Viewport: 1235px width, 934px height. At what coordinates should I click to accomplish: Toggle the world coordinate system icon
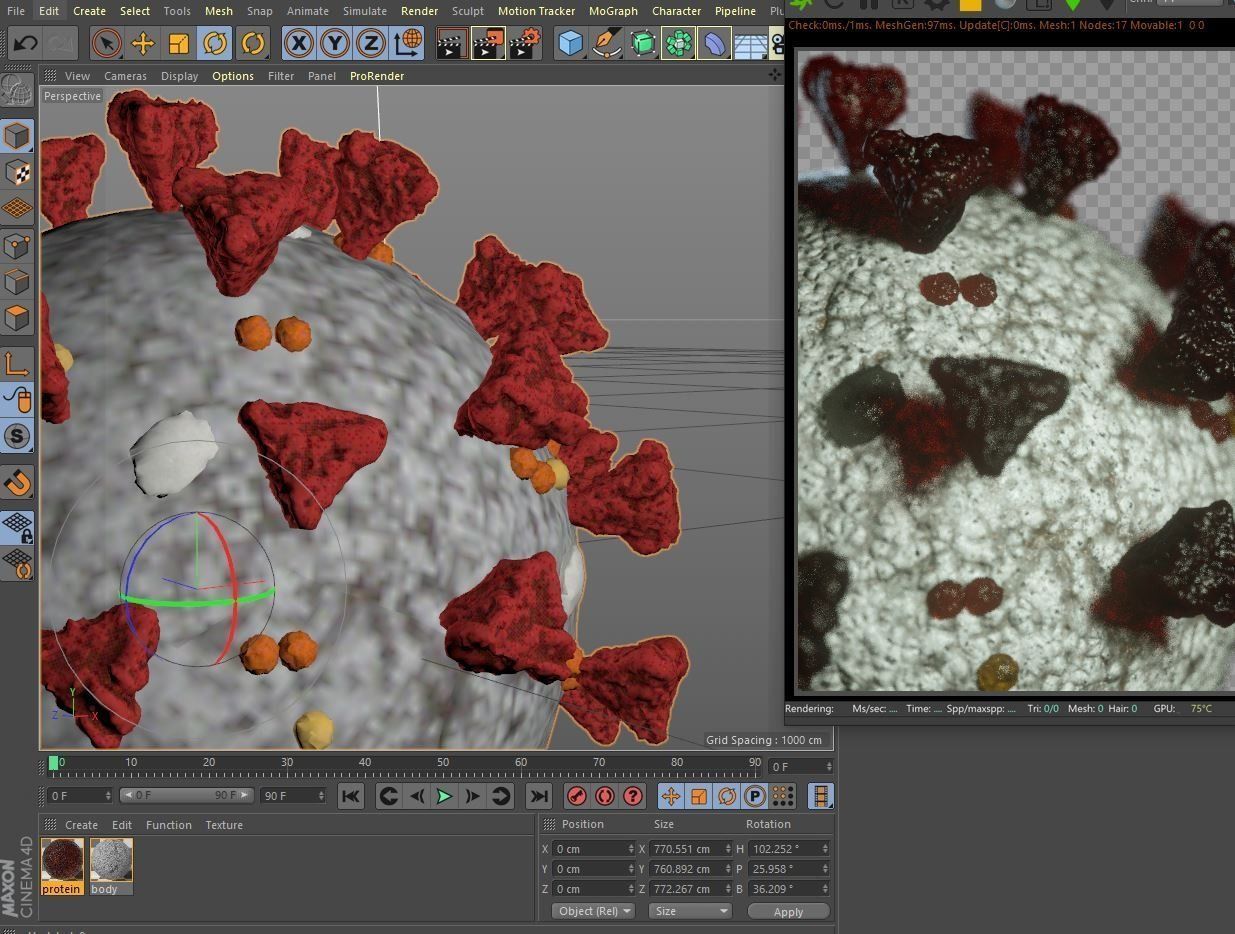407,43
